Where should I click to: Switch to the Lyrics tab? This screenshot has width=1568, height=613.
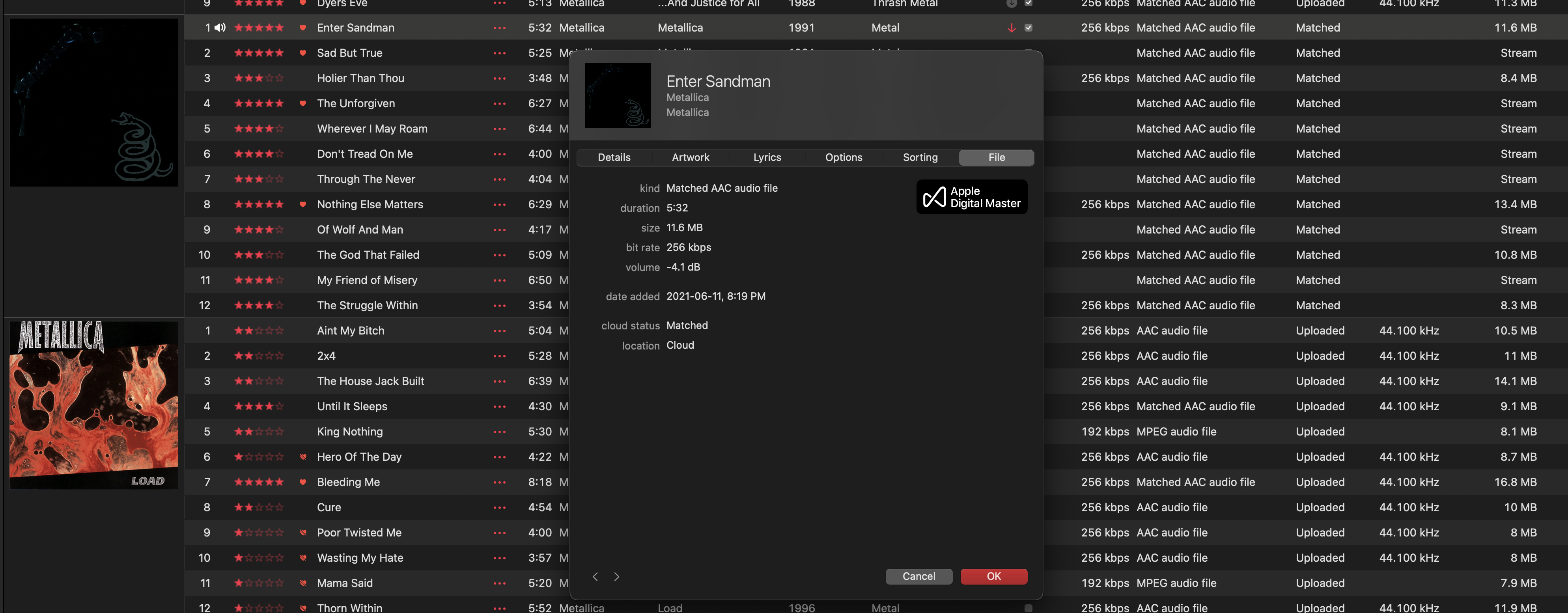767,158
